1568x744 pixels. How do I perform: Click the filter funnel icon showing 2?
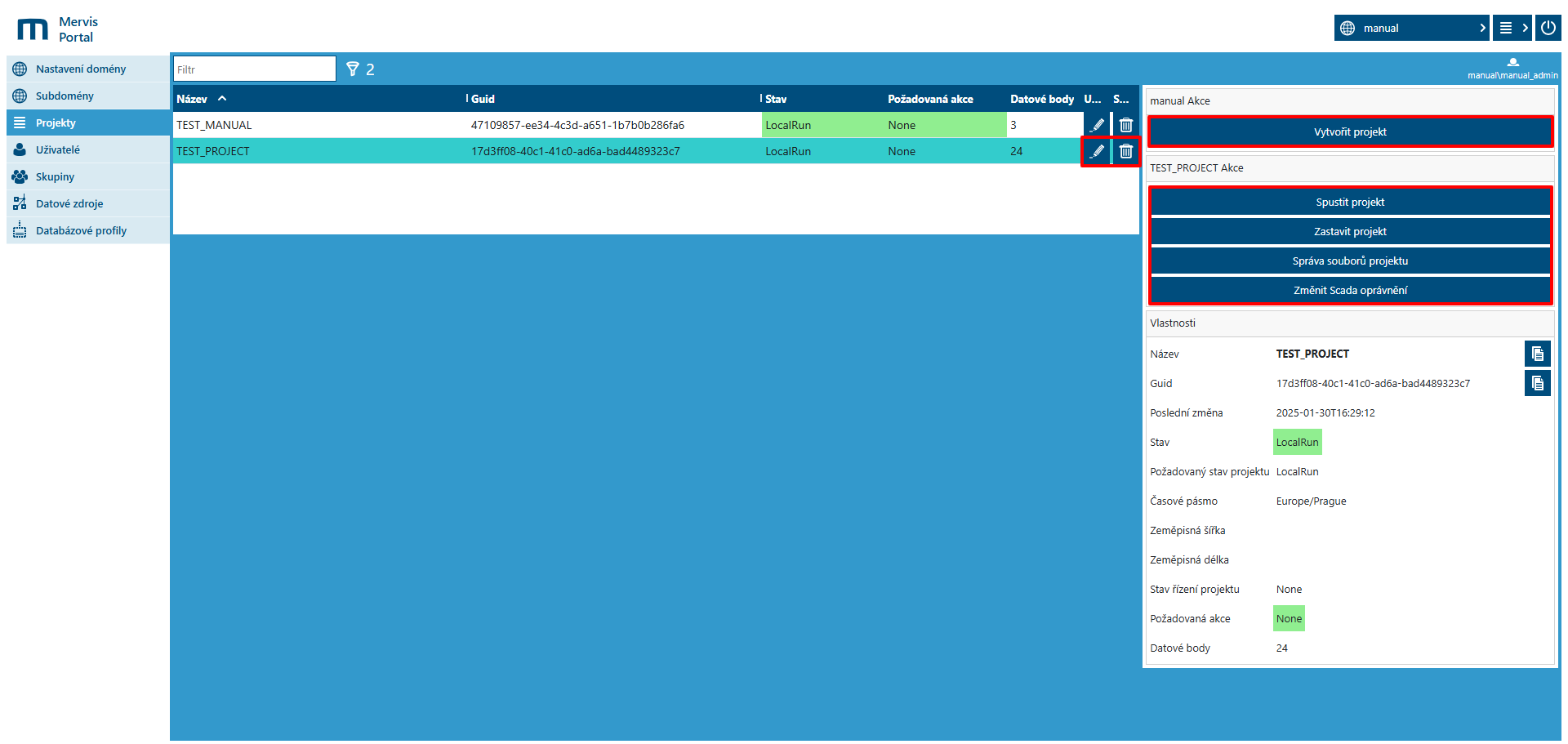[353, 69]
